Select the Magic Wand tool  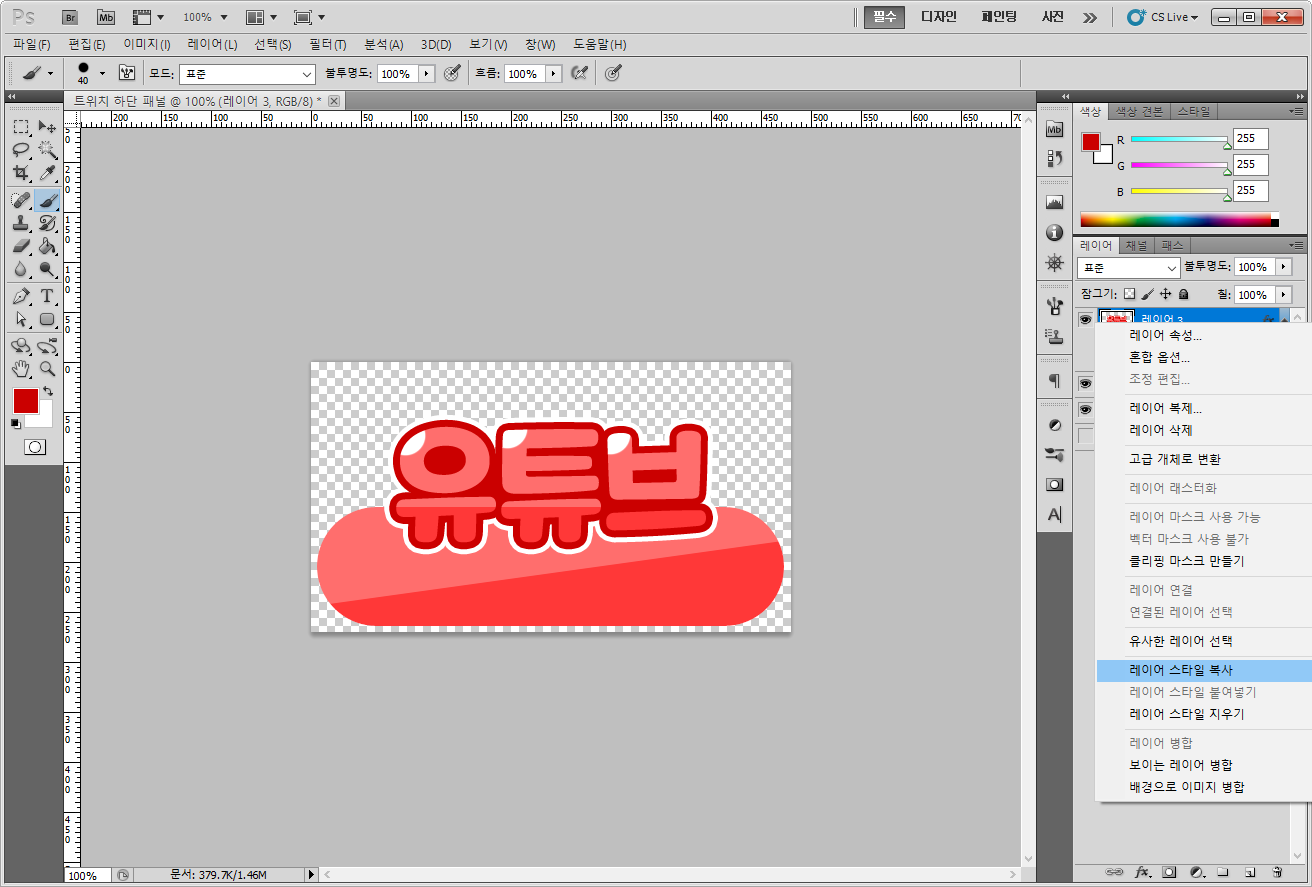[x=47, y=150]
